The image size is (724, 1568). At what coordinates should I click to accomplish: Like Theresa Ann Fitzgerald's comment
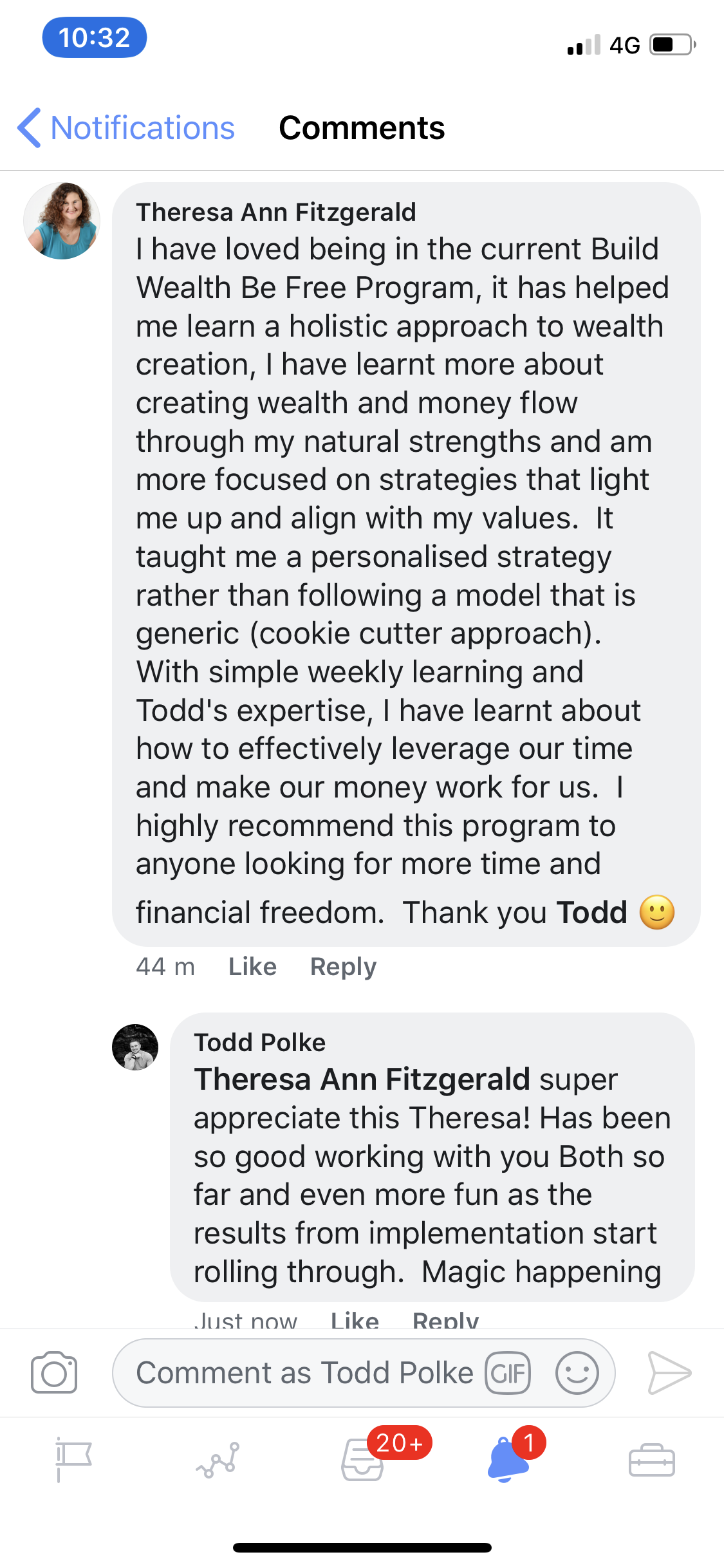click(x=252, y=967)
